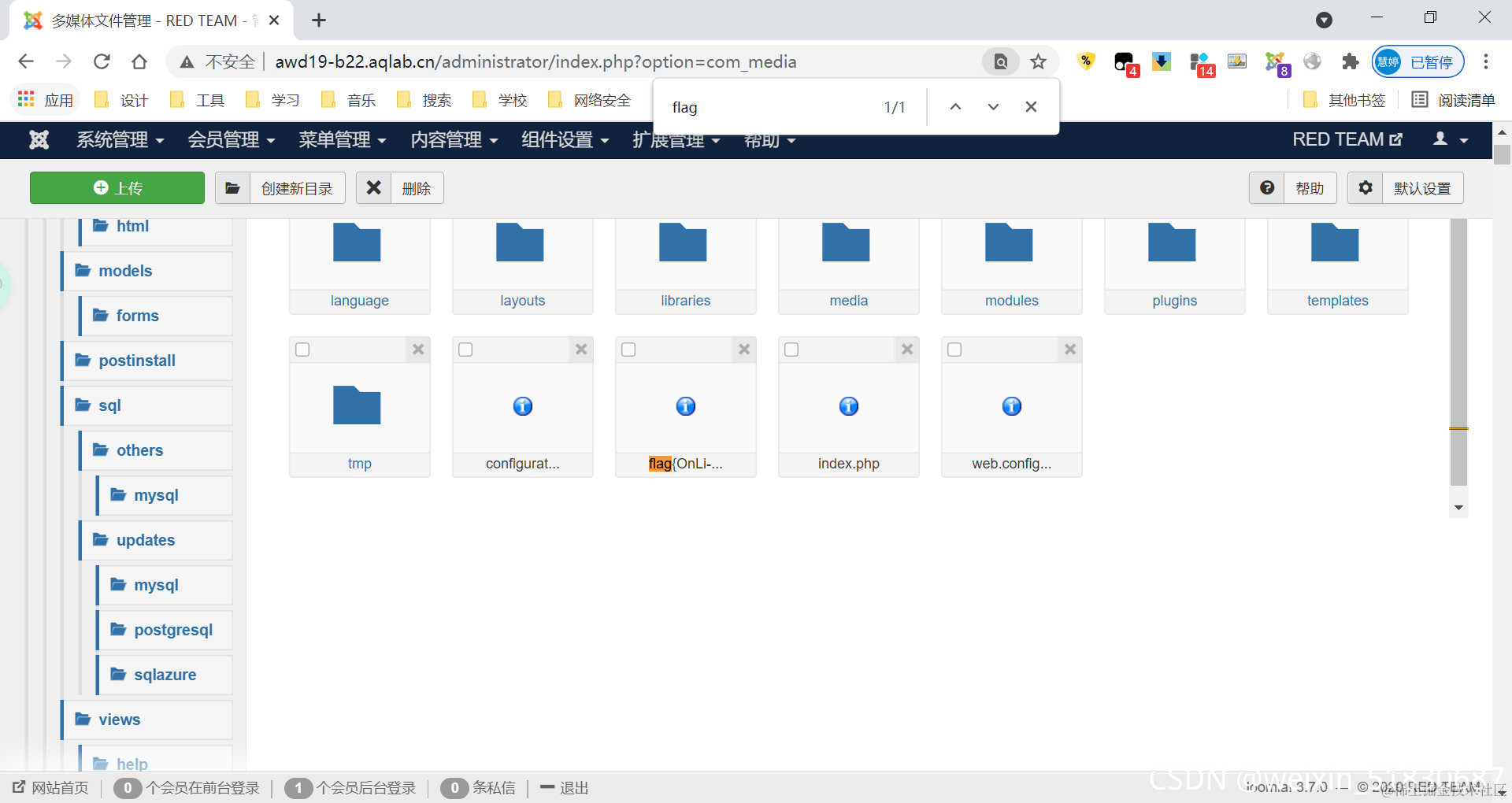Screen dimensions: 1512x803
Task: Reload the page
Action: pos(102,61)
